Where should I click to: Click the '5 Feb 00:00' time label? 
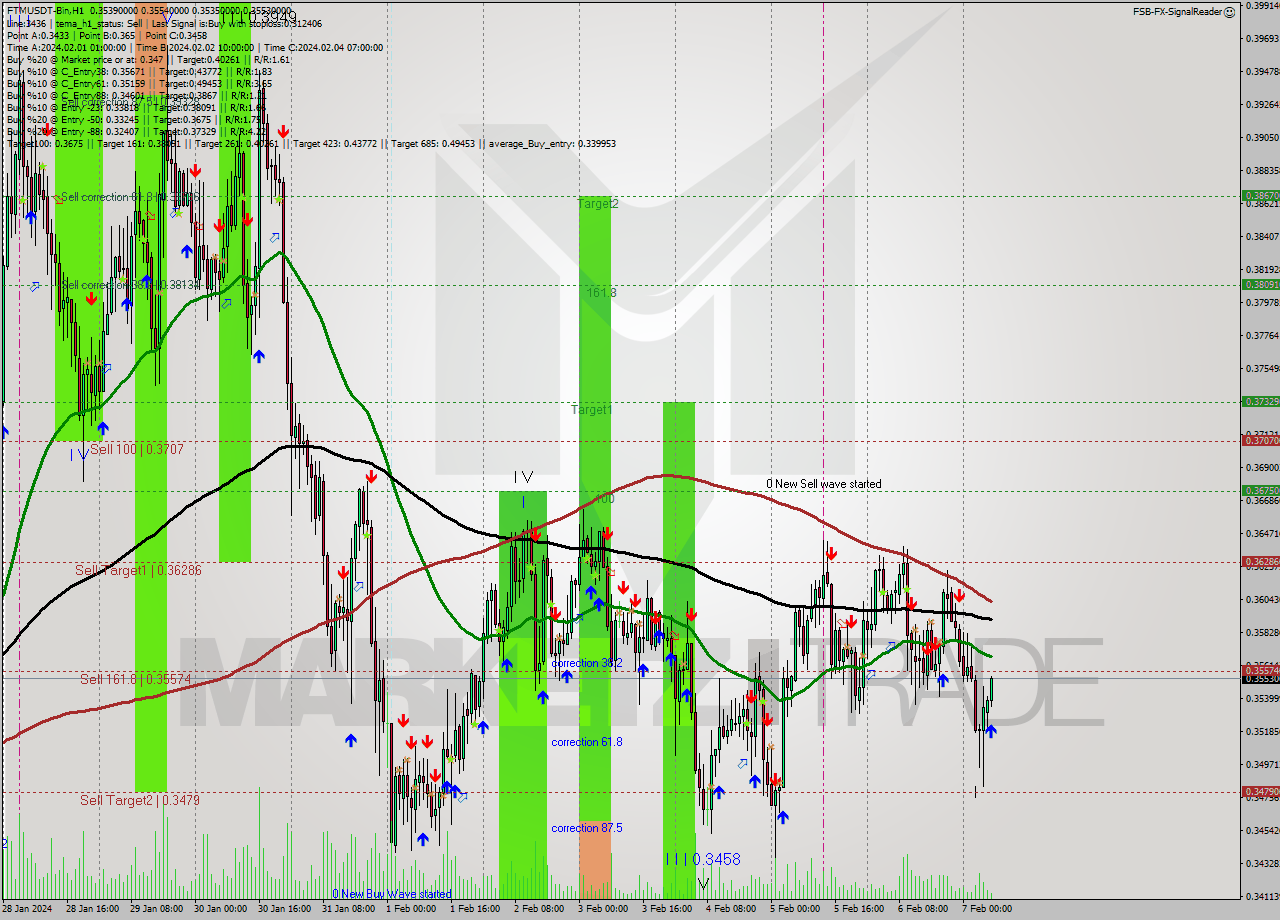coord(795,909)
